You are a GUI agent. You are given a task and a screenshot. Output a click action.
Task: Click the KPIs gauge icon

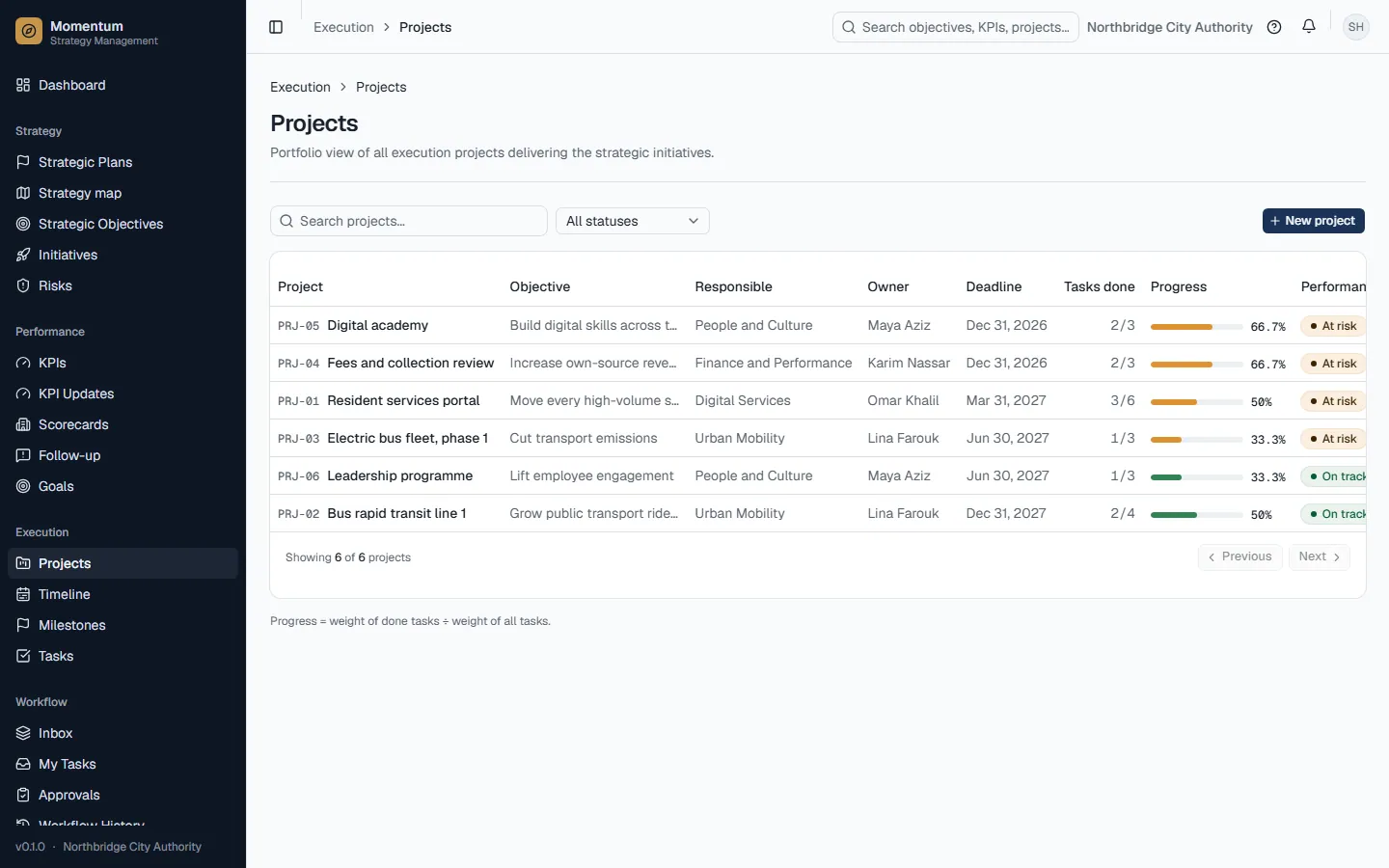click(23, 363)
